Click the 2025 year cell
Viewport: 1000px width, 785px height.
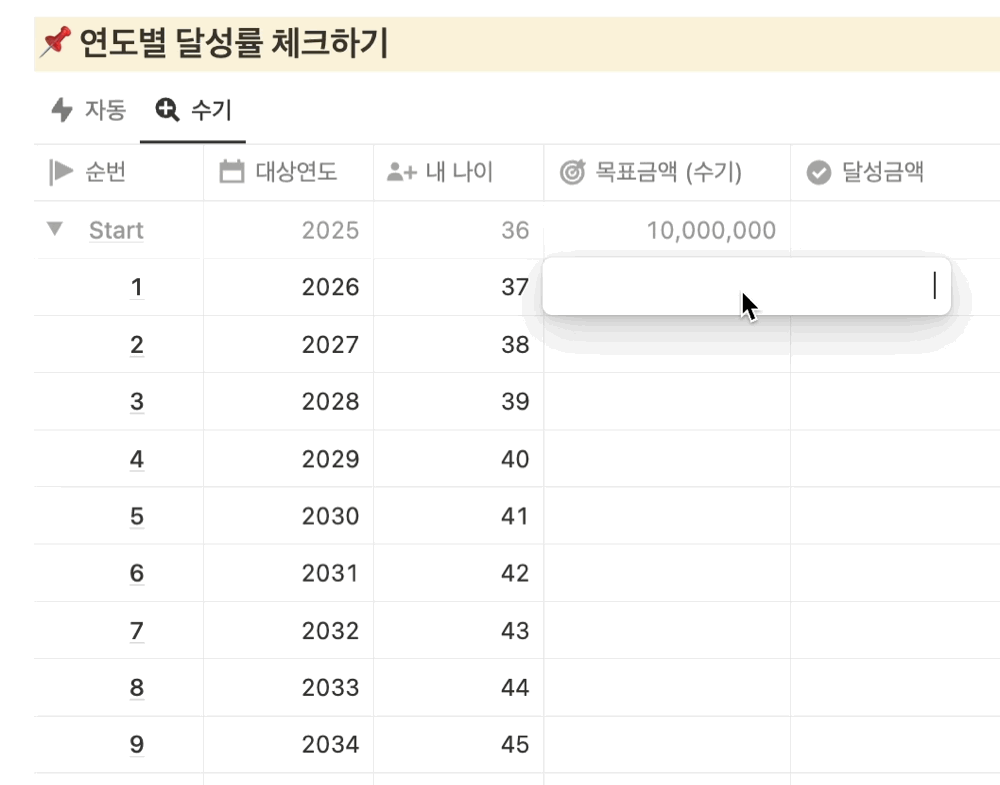[x=288, y=230]
